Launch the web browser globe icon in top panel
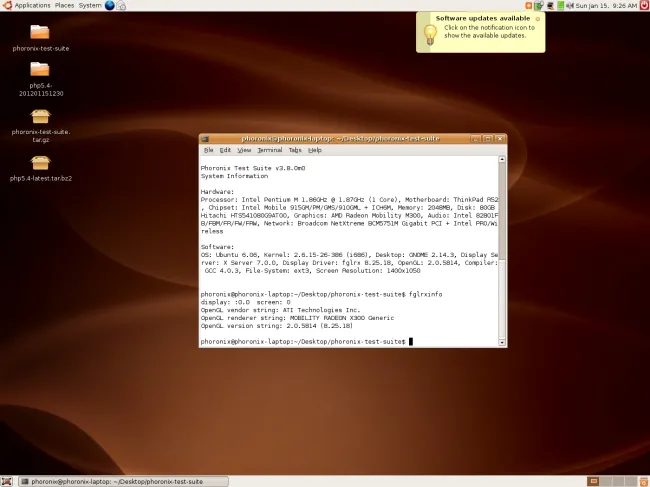 click(x=109, y=5)
